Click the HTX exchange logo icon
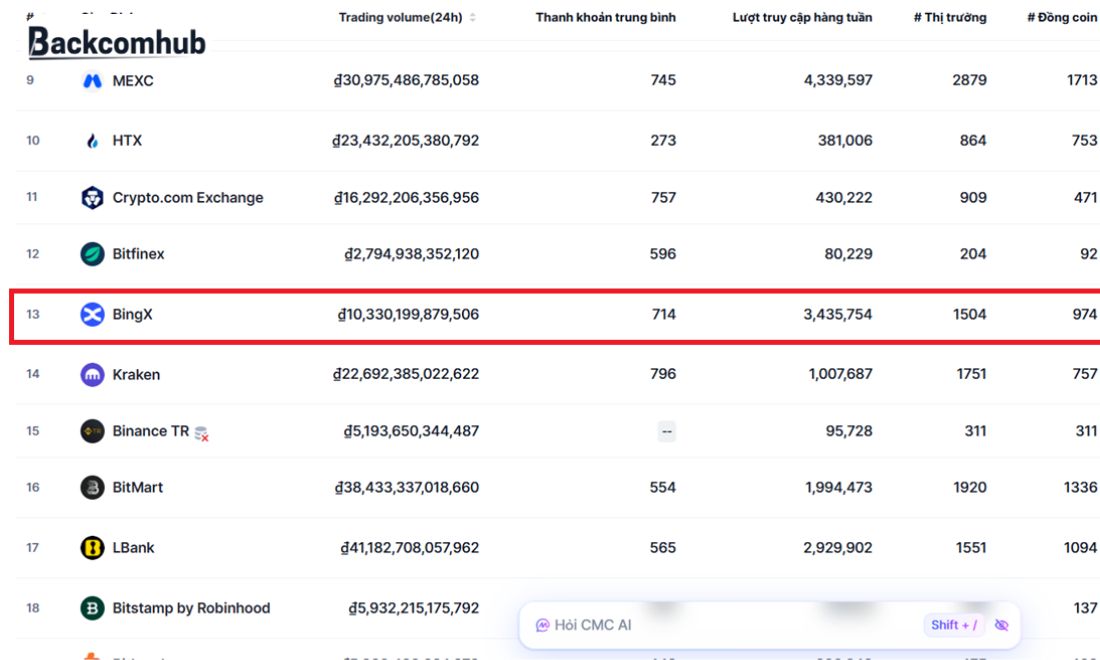This screenshot has width=1100, height=660. click(x=92, y=141)
